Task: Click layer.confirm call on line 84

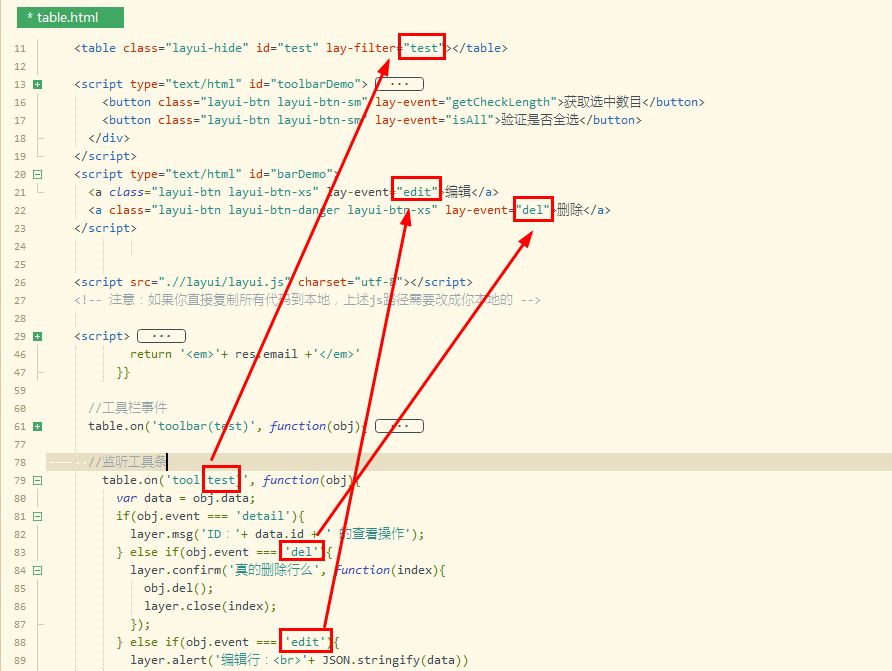Action: (288, 570)
